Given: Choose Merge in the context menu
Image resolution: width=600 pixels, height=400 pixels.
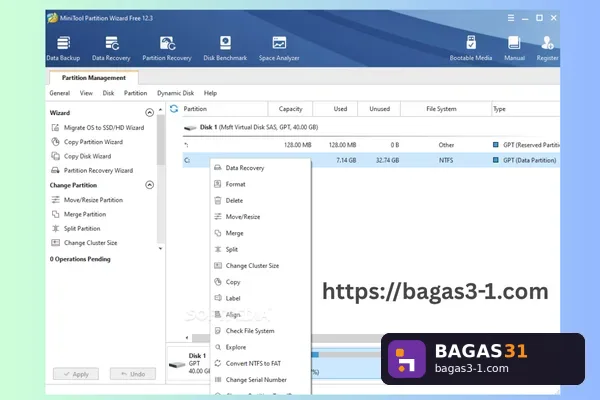Looking at the screenshot, I should pyautogui.click(x=260, y=233).
